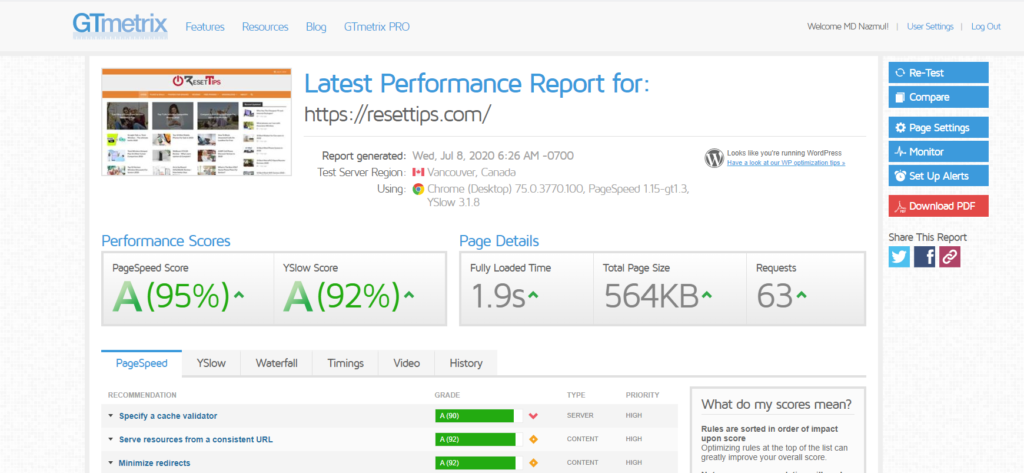Open the History tab
This screenshot has height=473, width=1024.
coord(466,363)
